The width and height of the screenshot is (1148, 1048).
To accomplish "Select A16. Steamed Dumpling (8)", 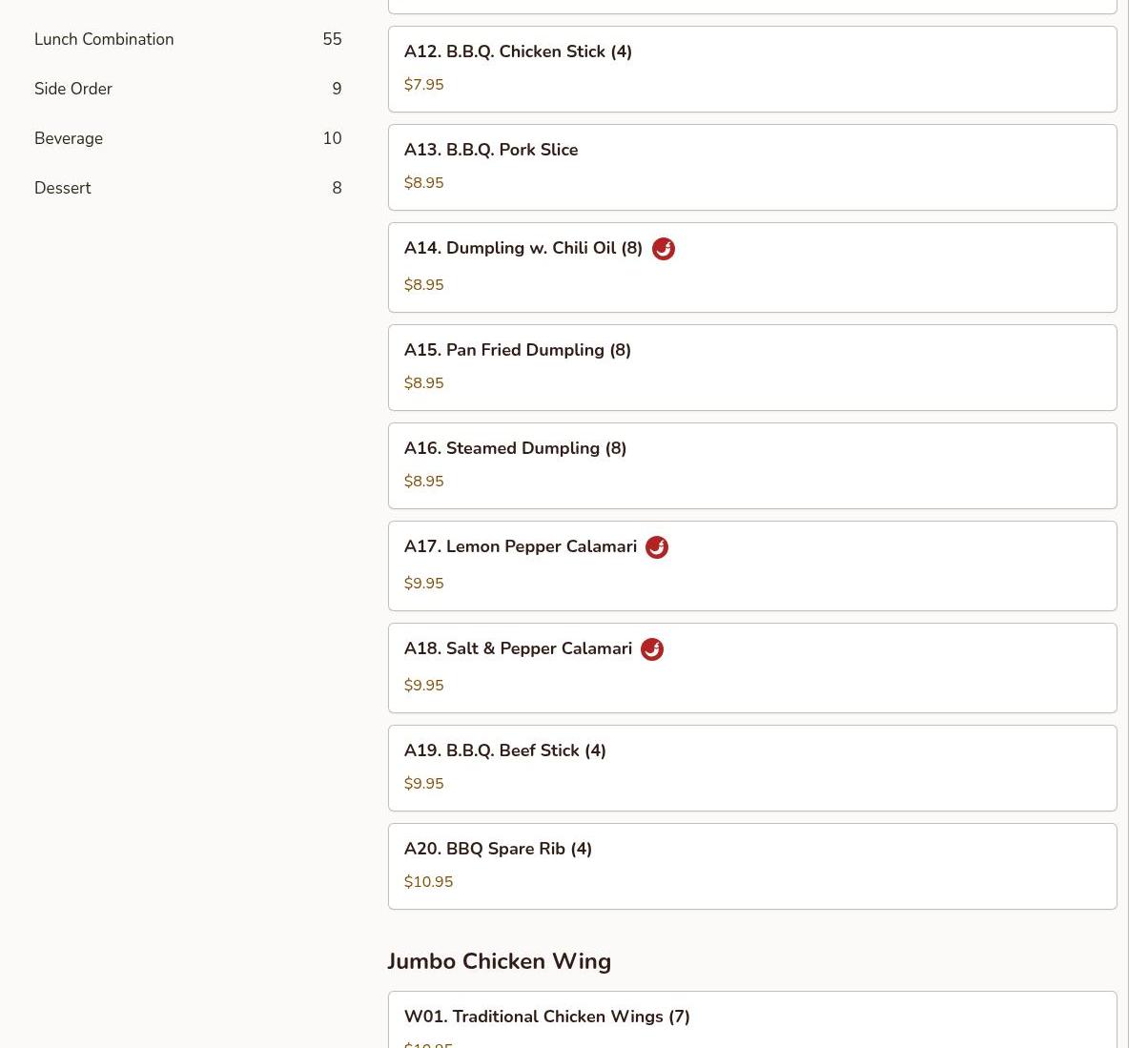I will [752, 465].
